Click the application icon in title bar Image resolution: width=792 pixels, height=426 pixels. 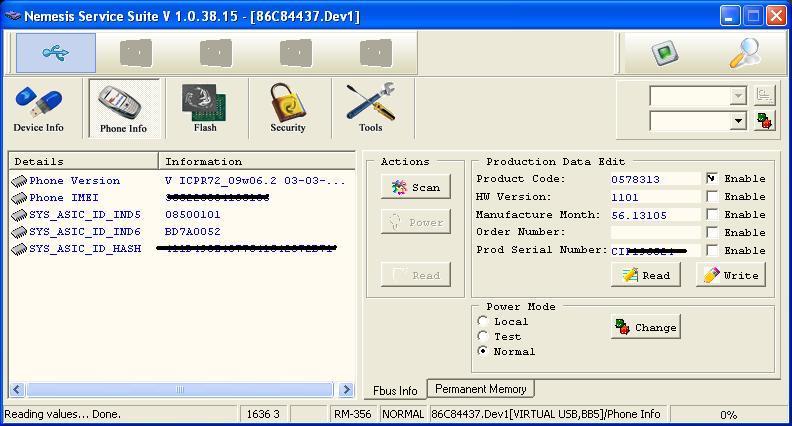[x=12, y=16]
